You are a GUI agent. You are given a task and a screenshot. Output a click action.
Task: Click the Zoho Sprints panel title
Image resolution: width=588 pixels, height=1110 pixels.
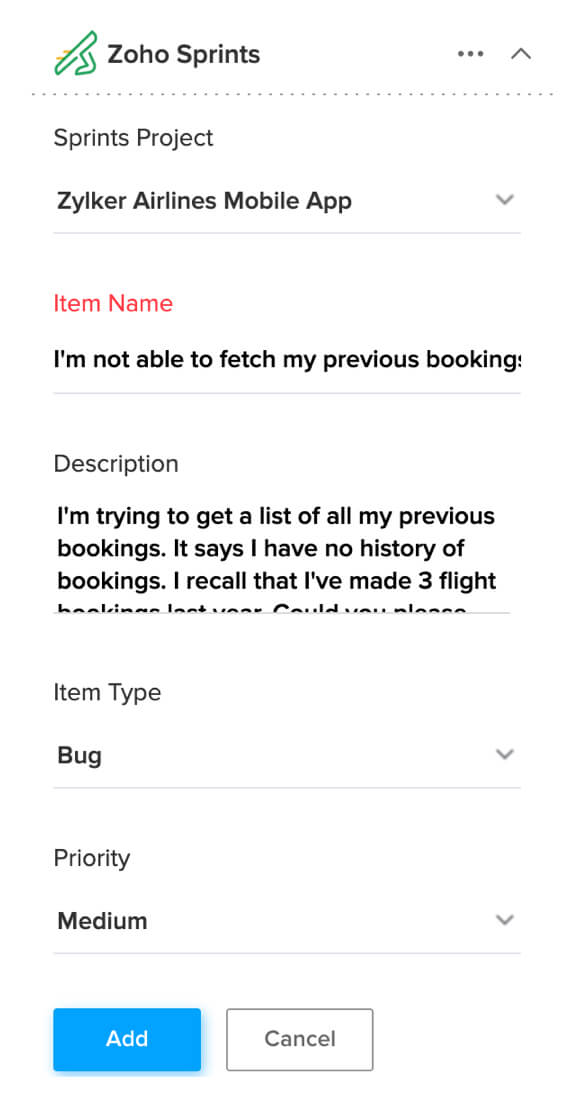pyautogui.click(x=184, y=55)
